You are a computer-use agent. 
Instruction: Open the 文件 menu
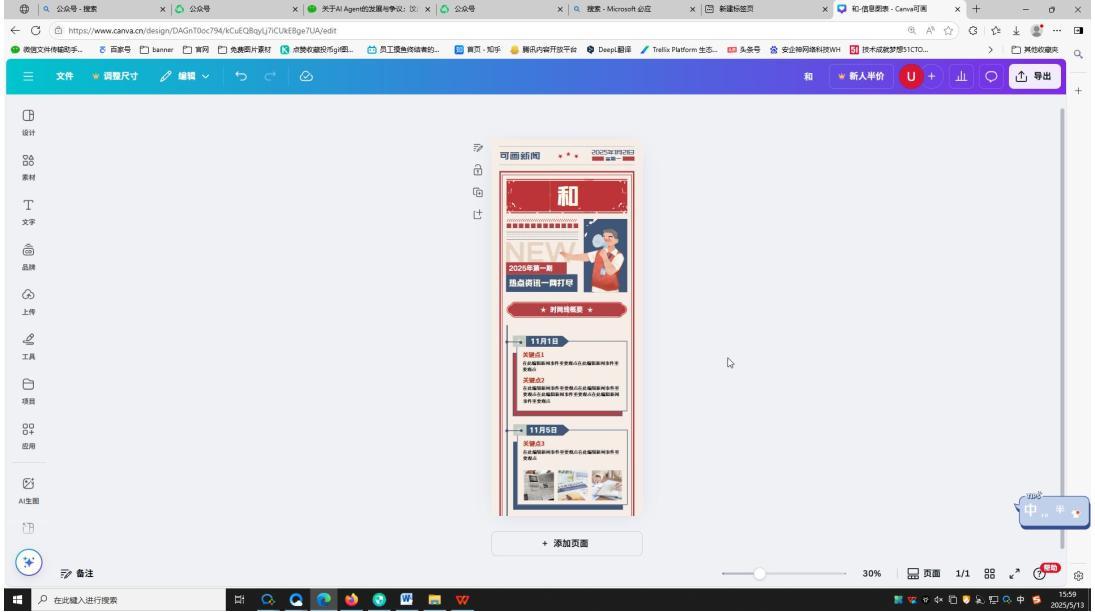(x=65, y=76)
